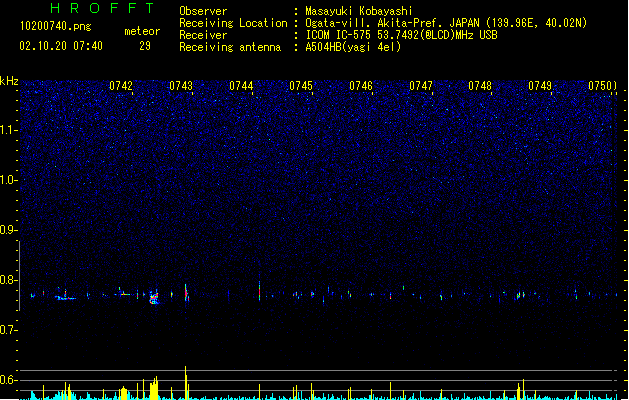Click the 0.9 kHz axis label
629x400 pixels.
[8, 230]
